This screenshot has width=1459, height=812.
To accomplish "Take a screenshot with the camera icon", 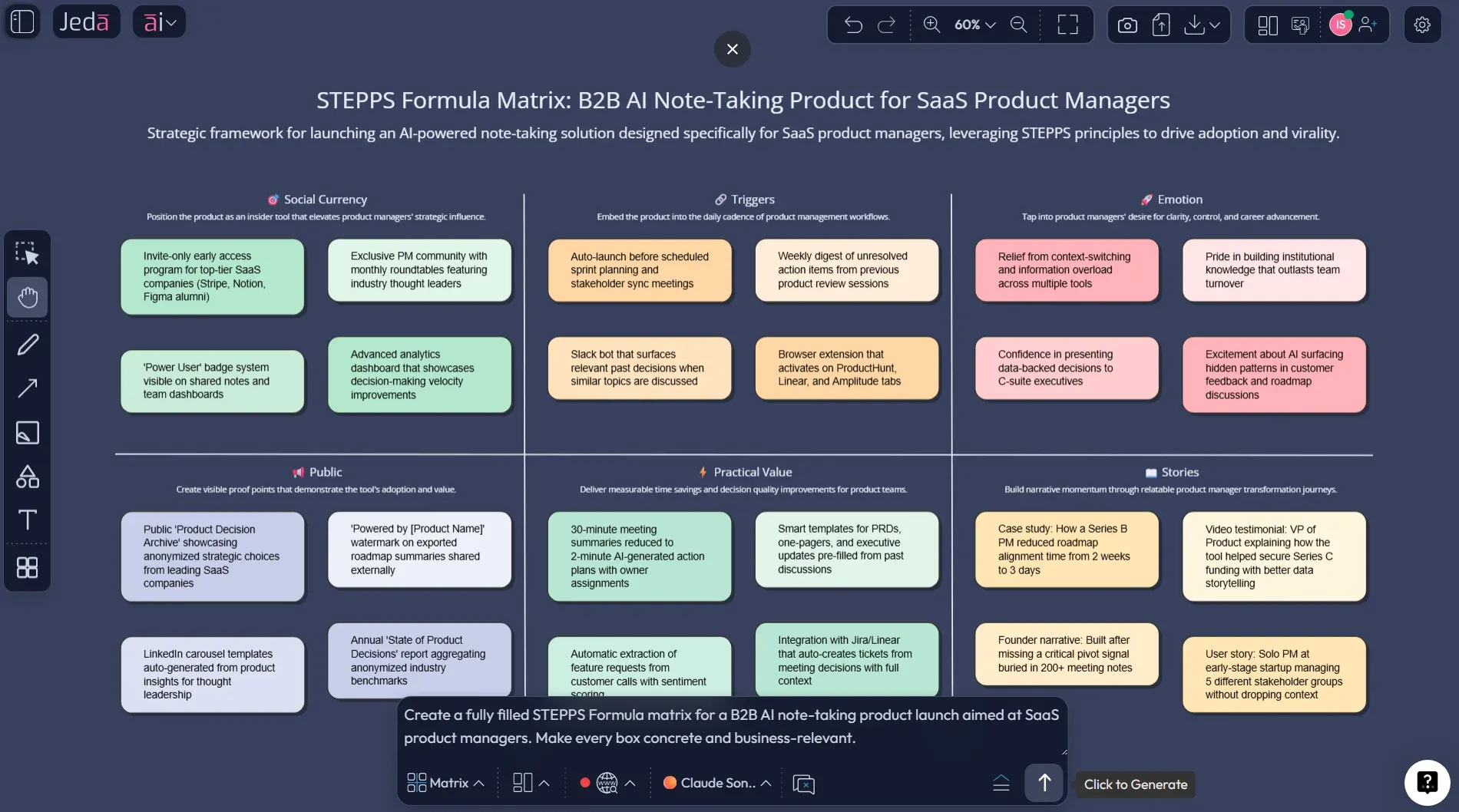I will (1127, 25).
